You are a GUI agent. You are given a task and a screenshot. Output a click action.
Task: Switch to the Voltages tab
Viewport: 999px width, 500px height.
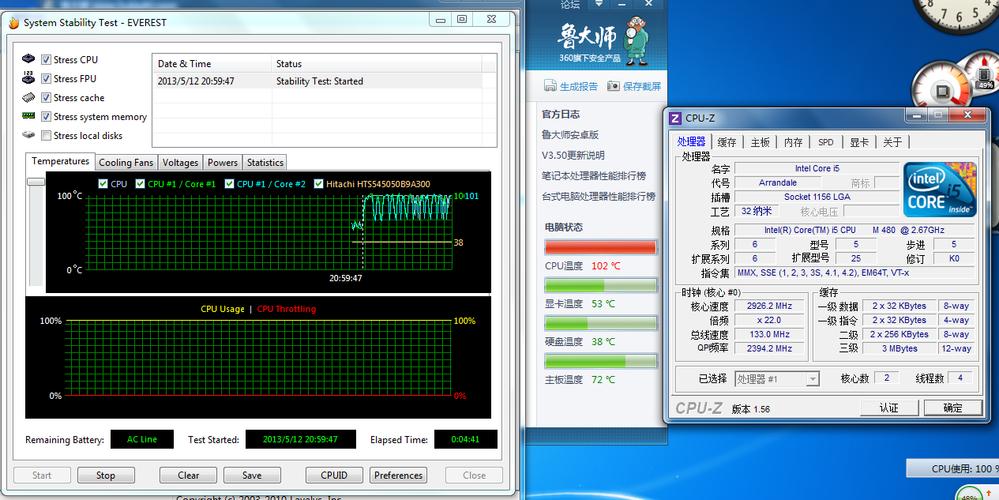(180, 162)
